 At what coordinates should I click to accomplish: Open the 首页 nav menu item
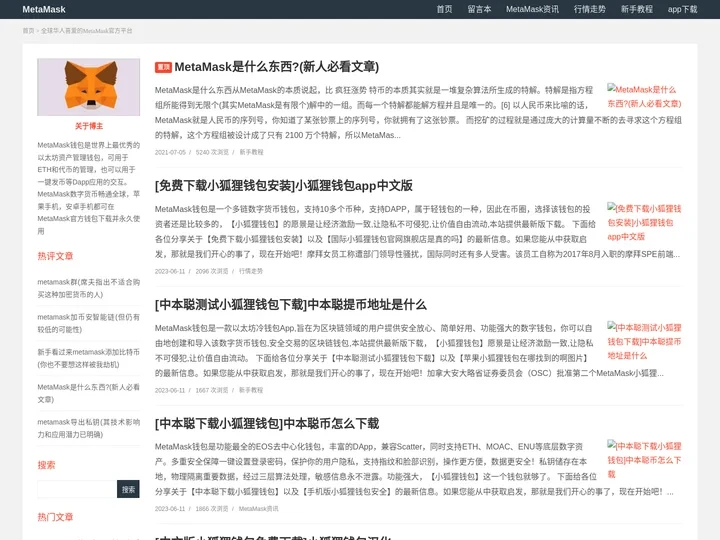(x=444, y=9)
